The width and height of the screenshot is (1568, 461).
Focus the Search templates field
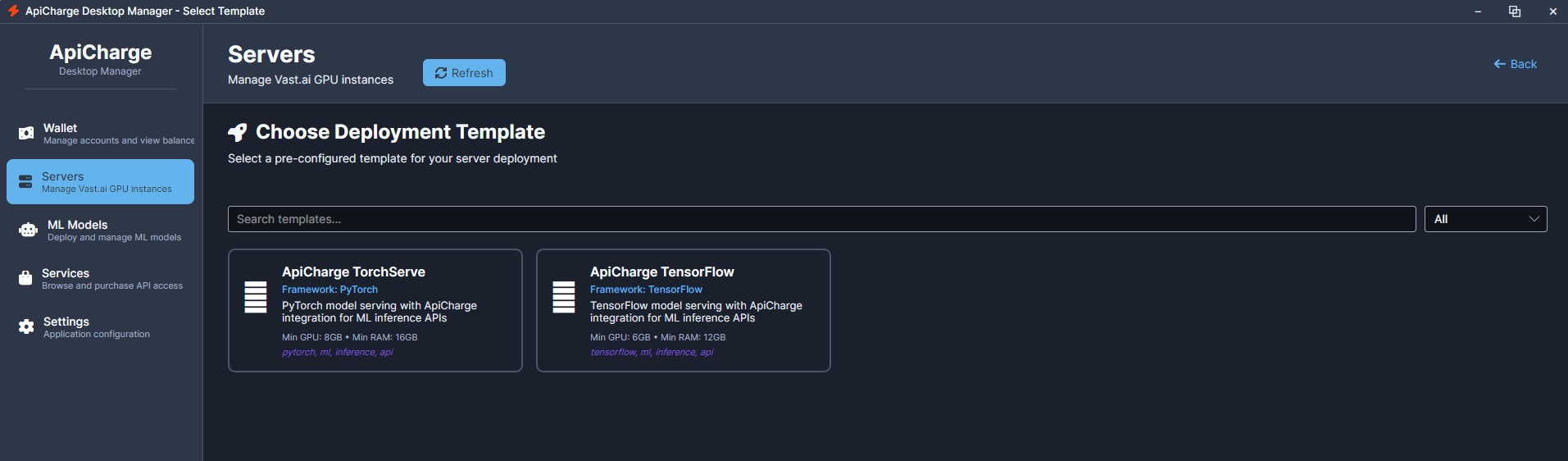[820, 219]
